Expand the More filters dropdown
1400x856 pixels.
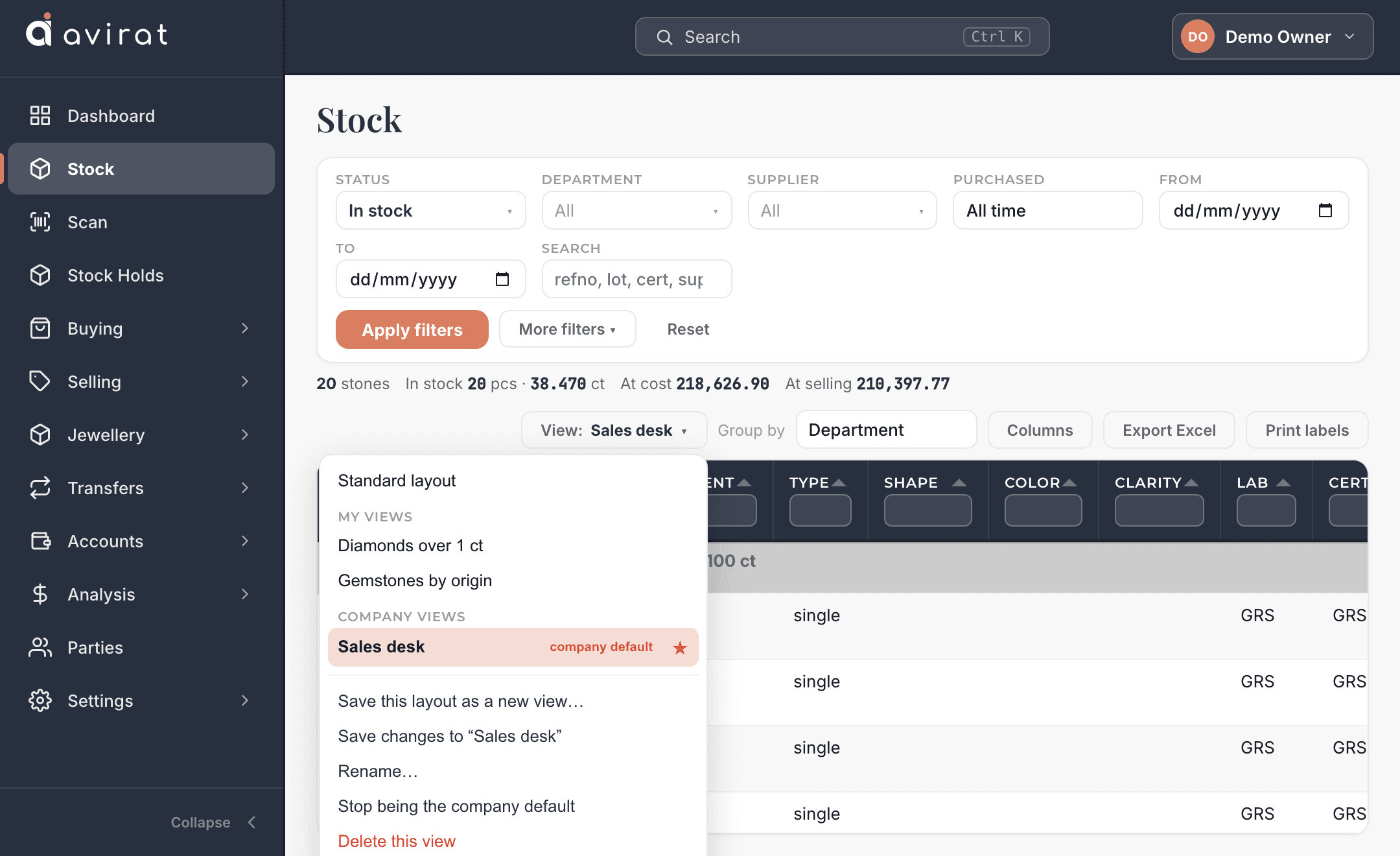[x=567, y=329]
